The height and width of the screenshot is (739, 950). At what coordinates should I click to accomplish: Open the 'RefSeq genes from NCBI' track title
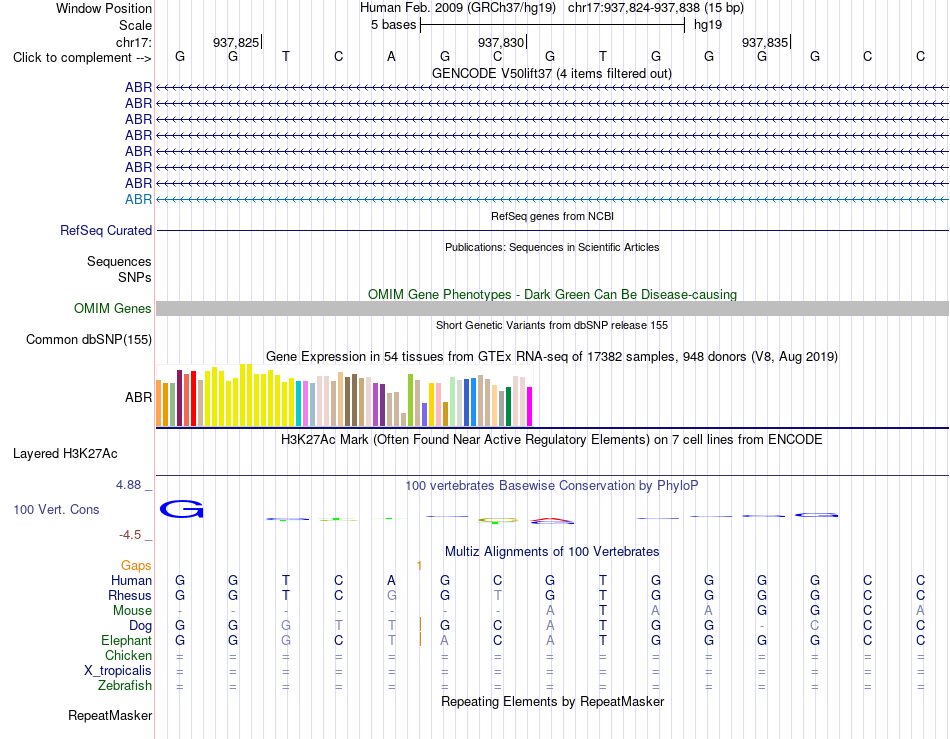pos(552,216)
